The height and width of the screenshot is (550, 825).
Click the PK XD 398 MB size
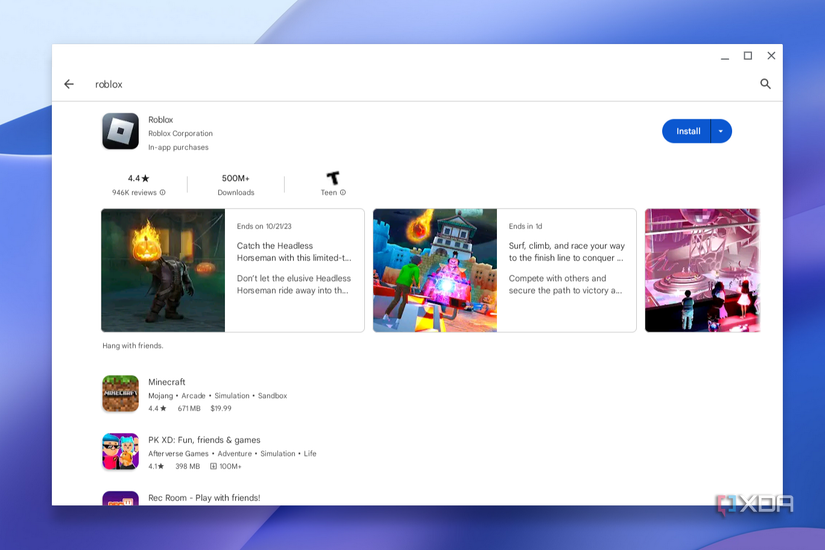187,466
